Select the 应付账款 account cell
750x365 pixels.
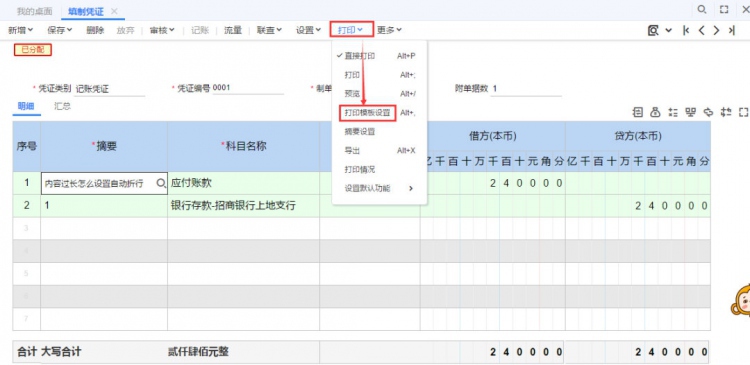point(243,183)
